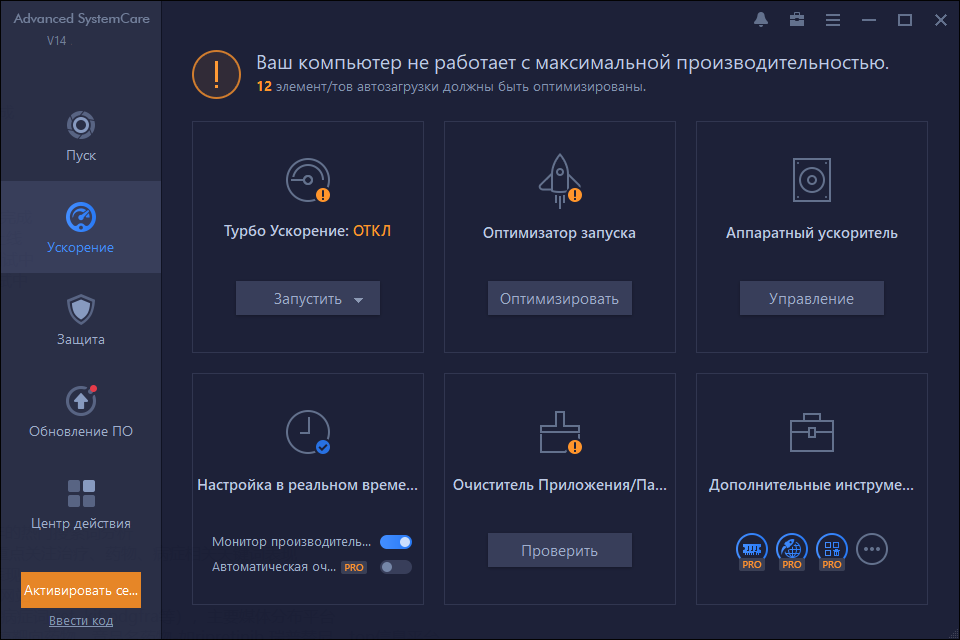This screenshot has width=960, height=640.
Task: Click the Дополнительные инструме... title
Action: click(x=811, y=485)
